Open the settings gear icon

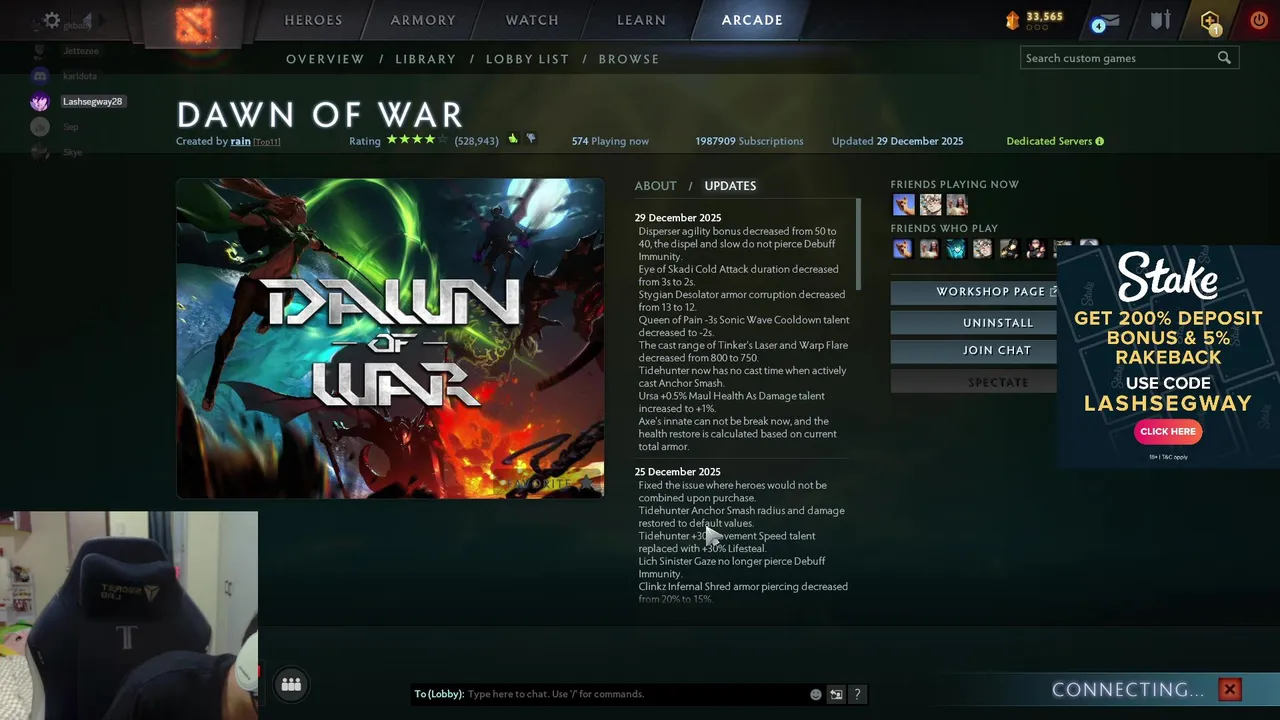[52, 20]
